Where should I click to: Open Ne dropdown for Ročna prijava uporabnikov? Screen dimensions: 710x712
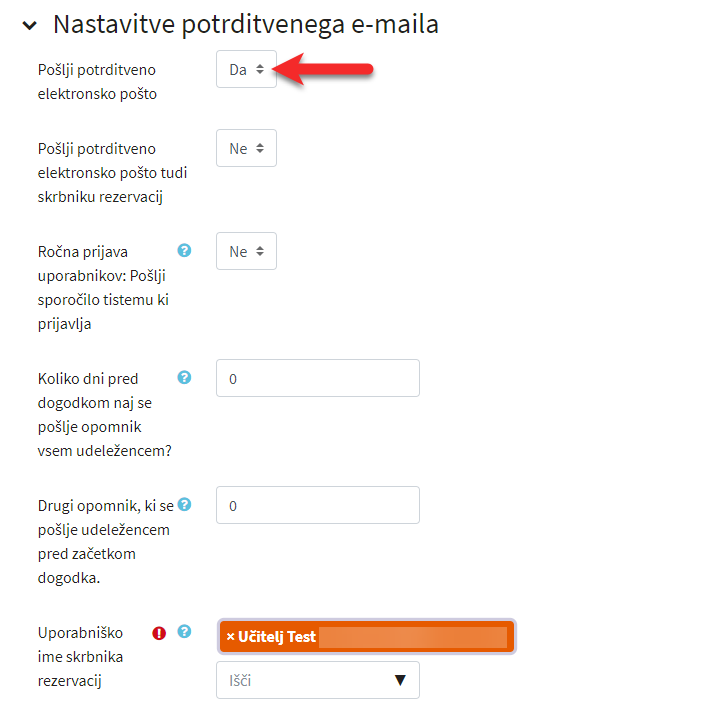[x=246, y=251]
